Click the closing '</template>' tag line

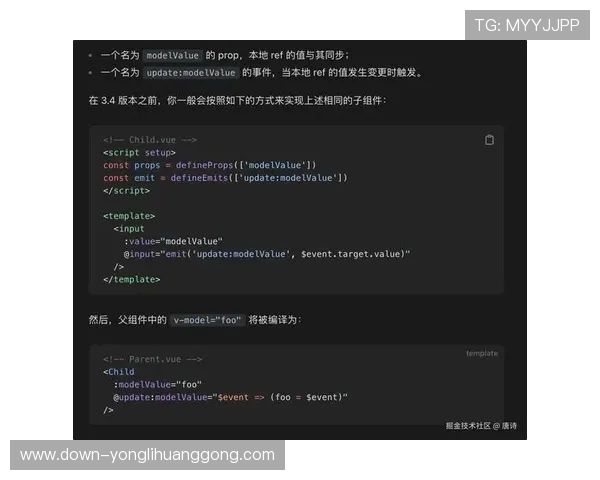pyautogui.click(x=132, y=279)
